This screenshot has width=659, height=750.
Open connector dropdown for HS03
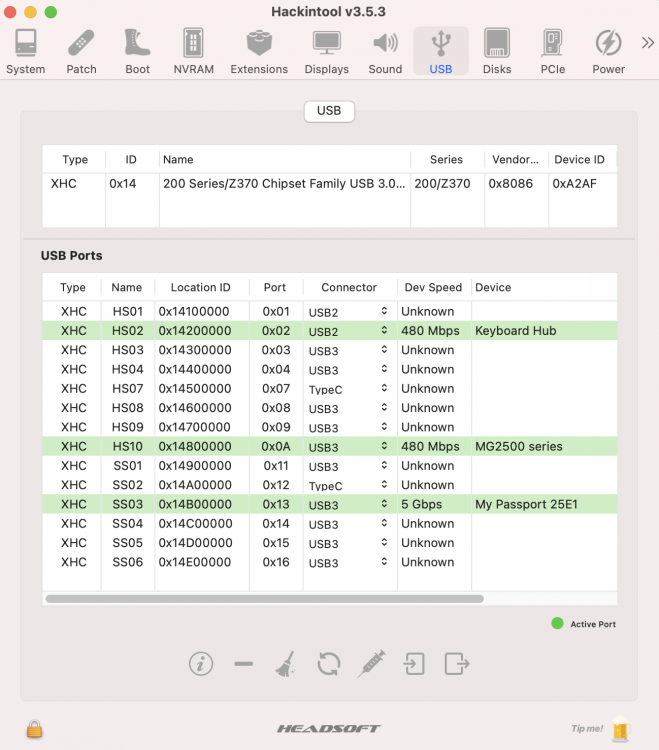pyautogui.click(x=384, y=350)
